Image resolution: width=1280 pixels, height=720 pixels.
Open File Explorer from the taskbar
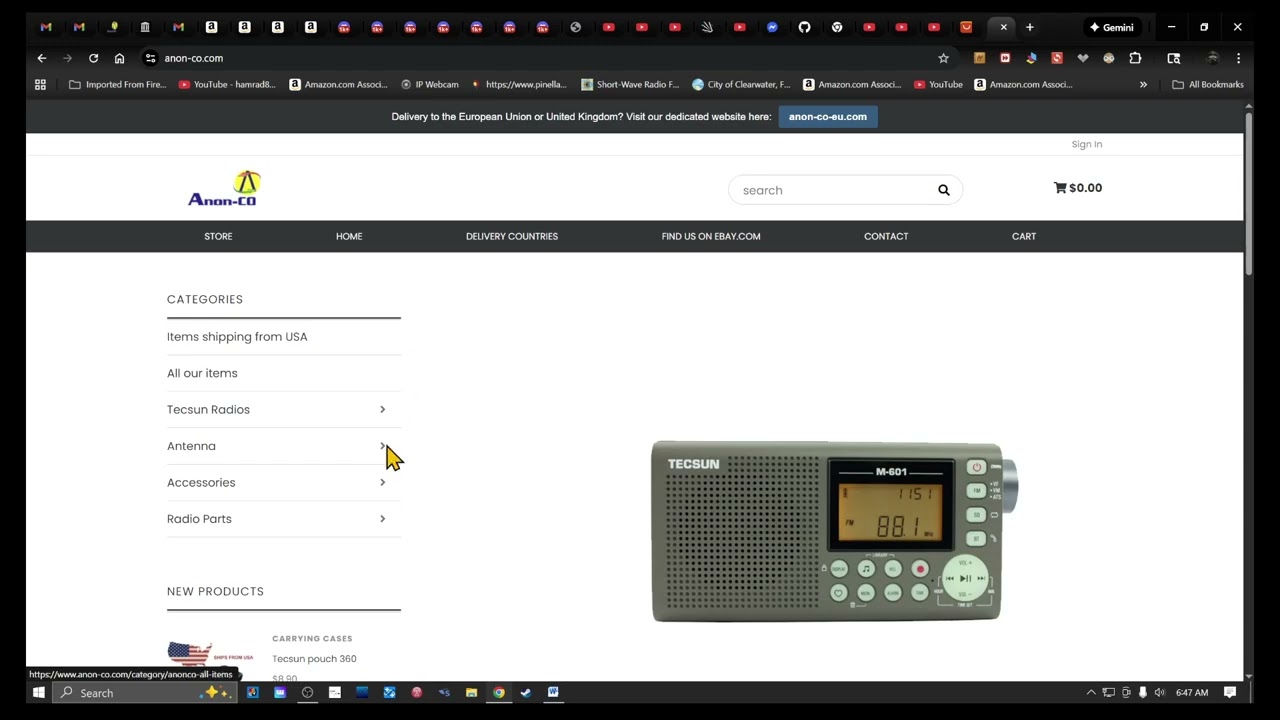471,692
